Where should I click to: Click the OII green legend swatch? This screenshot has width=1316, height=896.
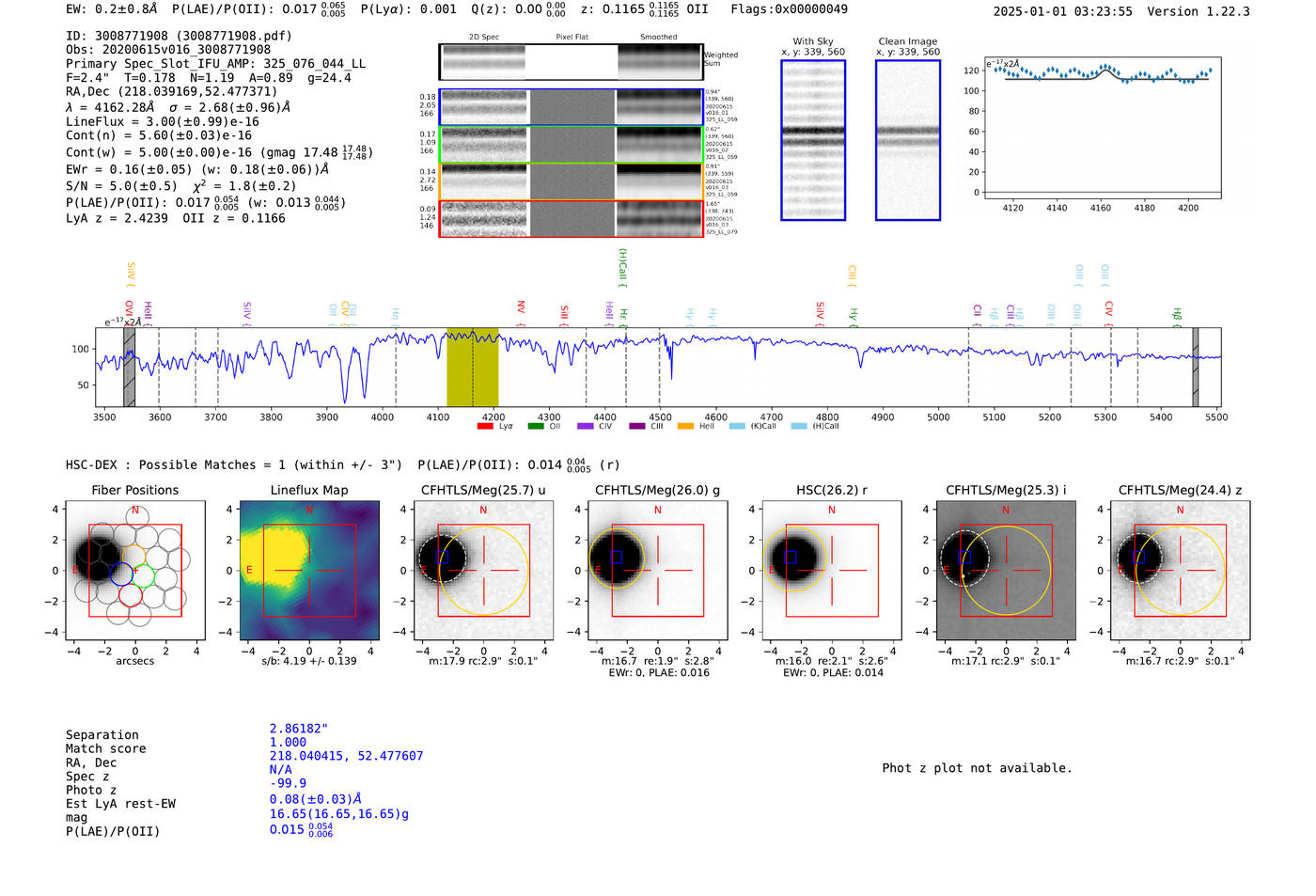coord(536,426)
